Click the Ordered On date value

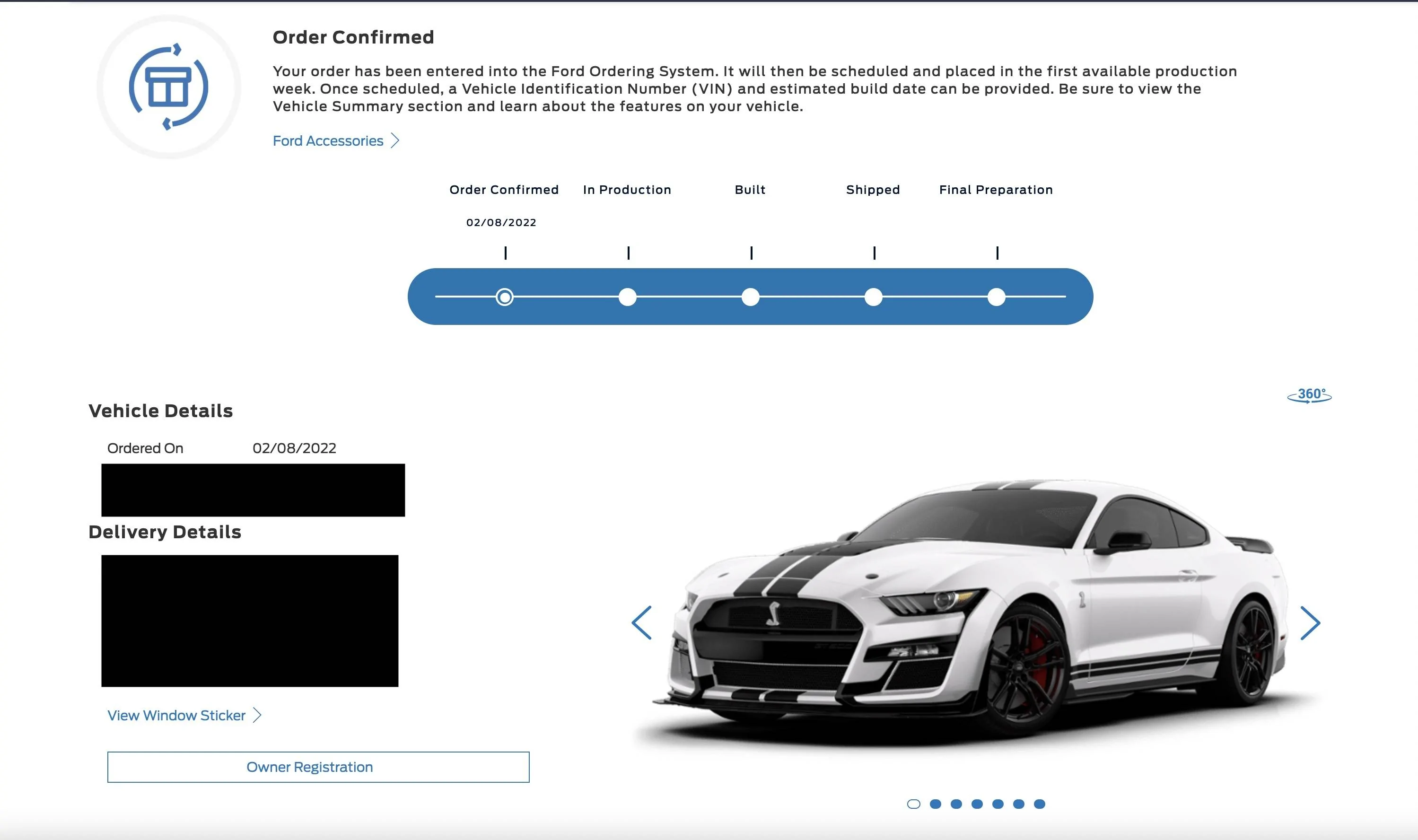[294, 448]
